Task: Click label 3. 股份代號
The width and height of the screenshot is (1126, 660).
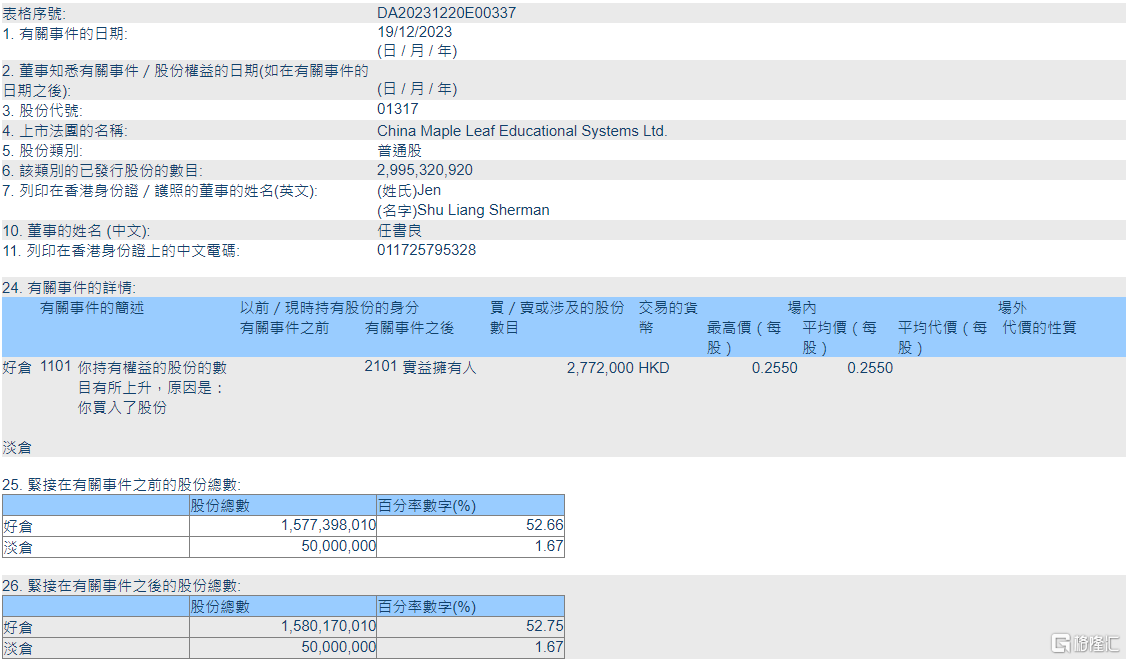Action: click(42, 111)
